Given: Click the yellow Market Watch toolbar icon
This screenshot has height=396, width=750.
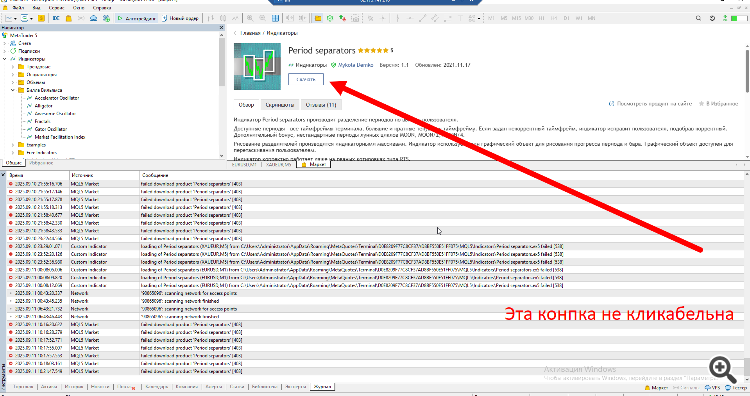Looking at the screenshot, I should (41, 18).
